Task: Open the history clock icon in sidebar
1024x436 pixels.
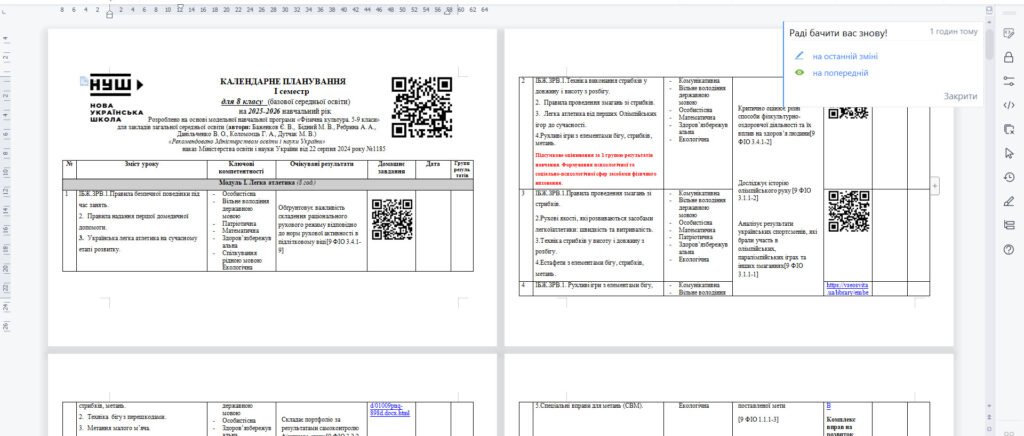Action: pyautogui.click(x=1009, y=177)
